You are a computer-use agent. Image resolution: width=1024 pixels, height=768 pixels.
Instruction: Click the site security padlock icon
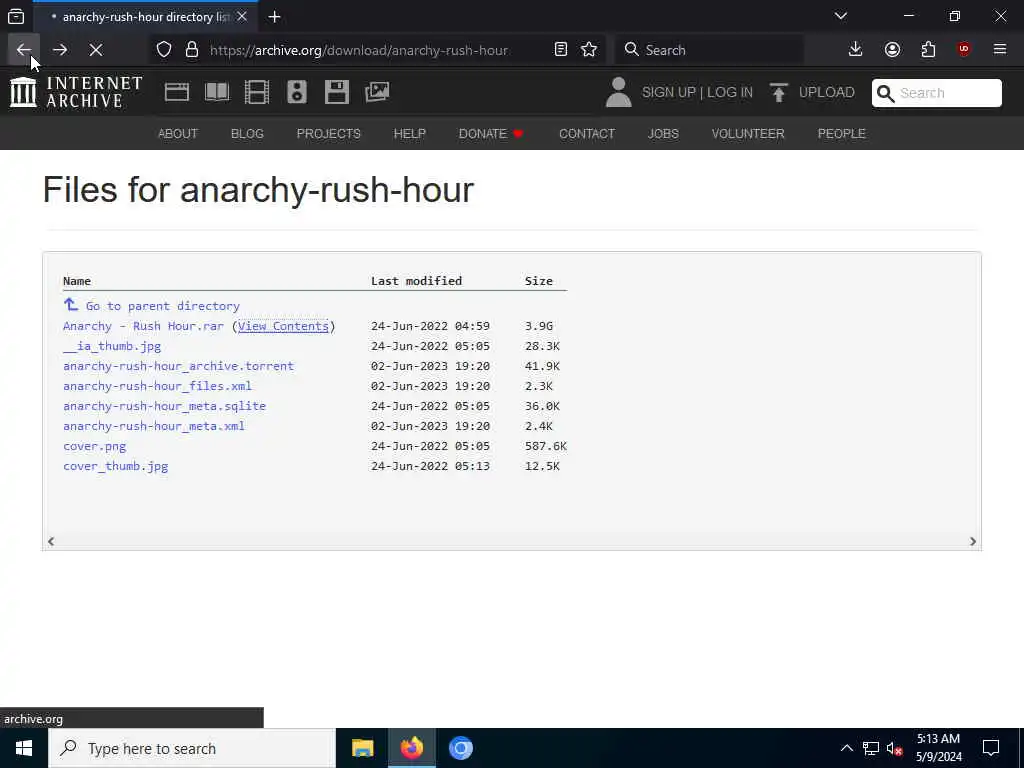tap(192, 50)
